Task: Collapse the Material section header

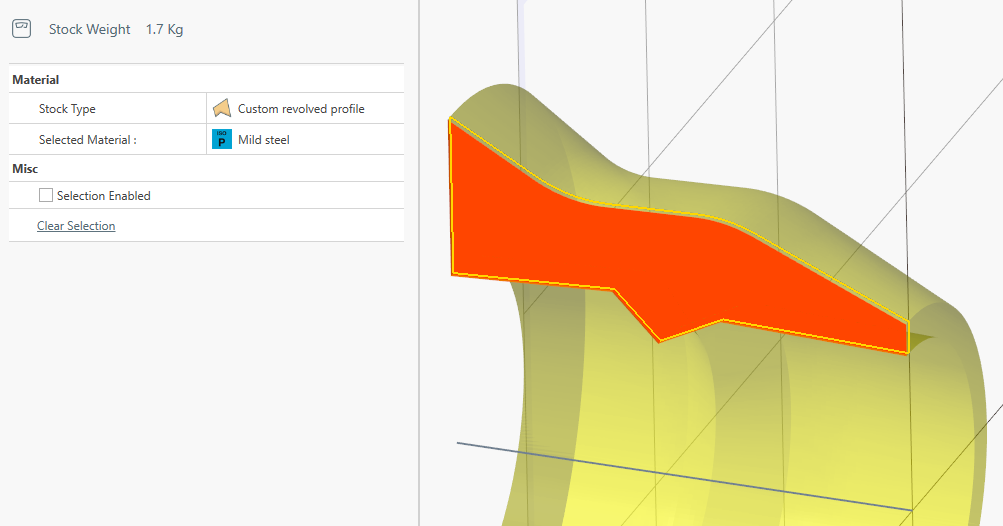Action: pos(36,80)
